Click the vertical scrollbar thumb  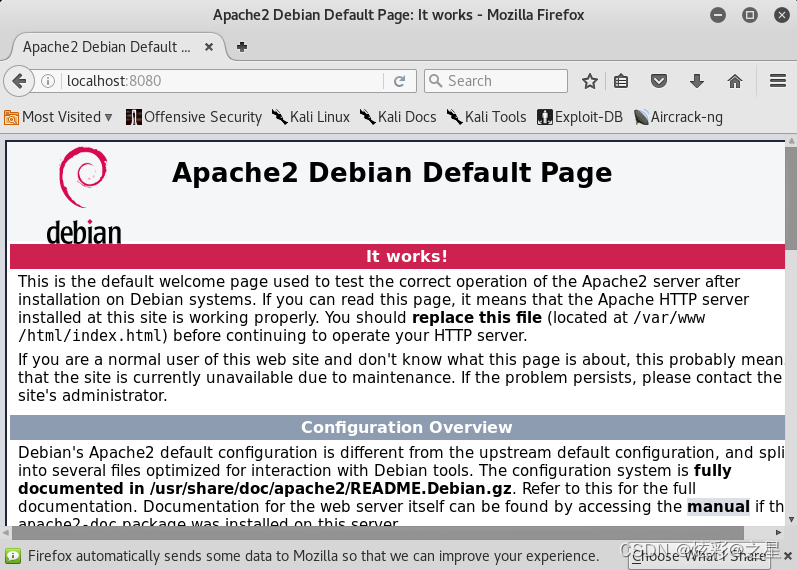click(x=791, y=198)
